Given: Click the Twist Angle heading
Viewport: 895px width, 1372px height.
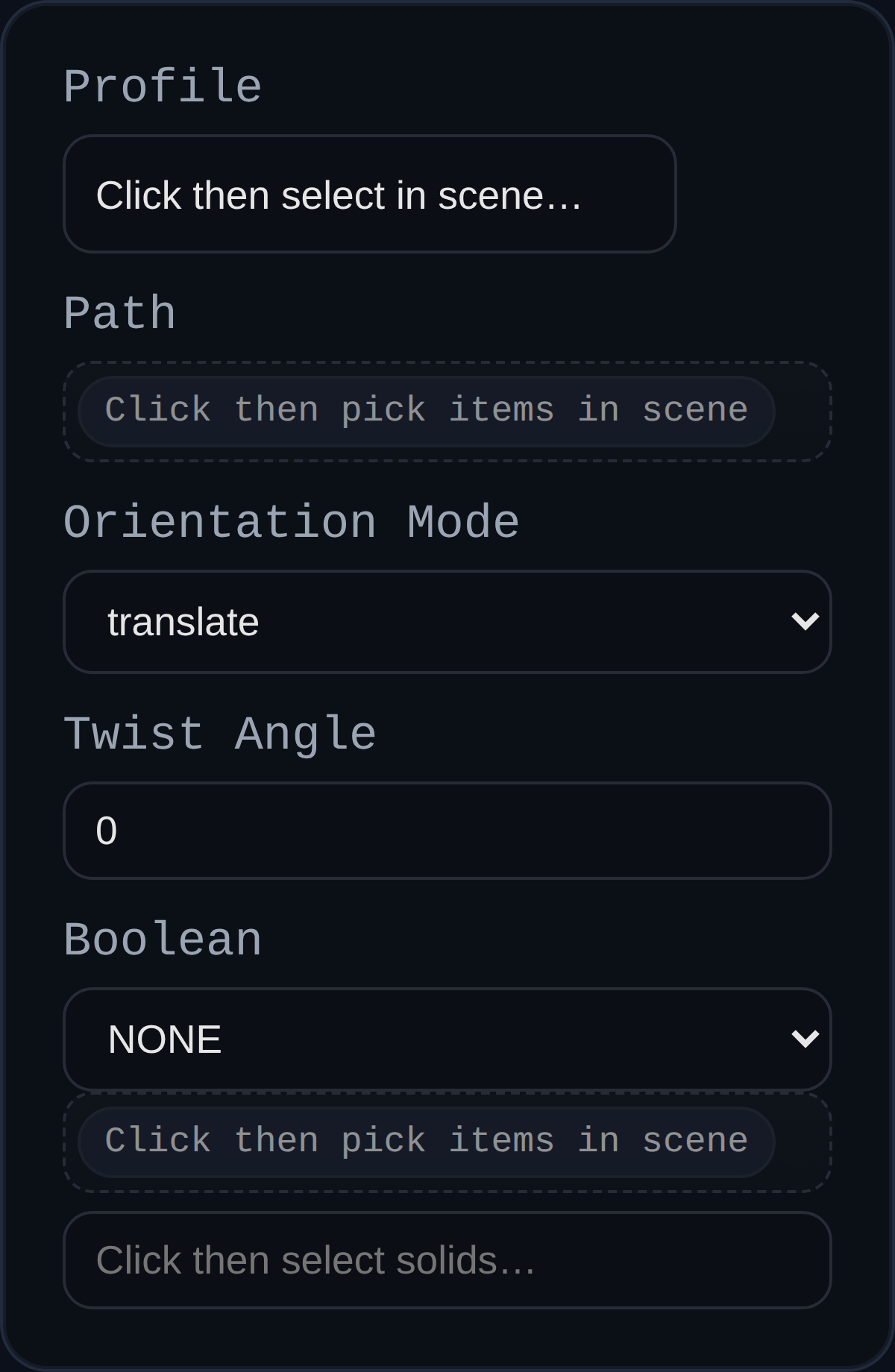Looking at the screenshot, I should [219, 733].
